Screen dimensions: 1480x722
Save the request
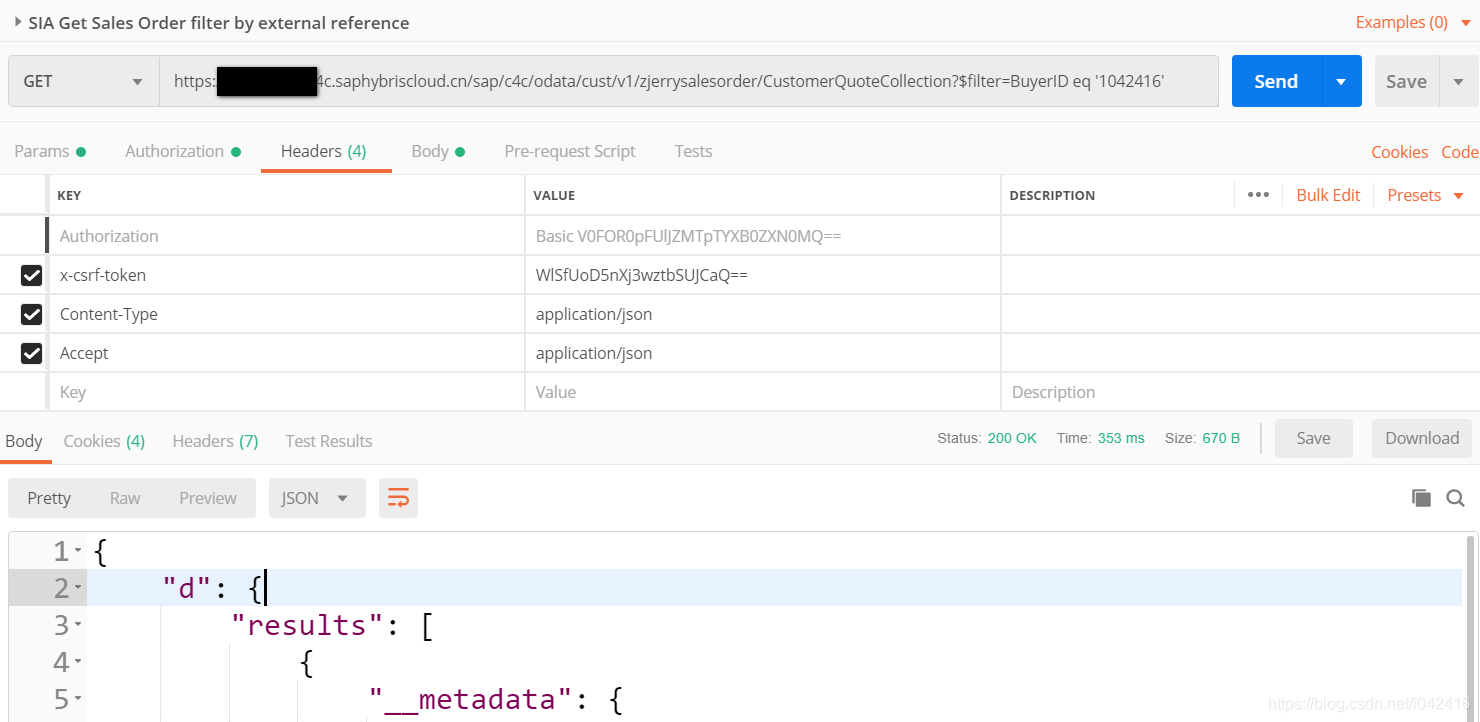pos(1406,81)
